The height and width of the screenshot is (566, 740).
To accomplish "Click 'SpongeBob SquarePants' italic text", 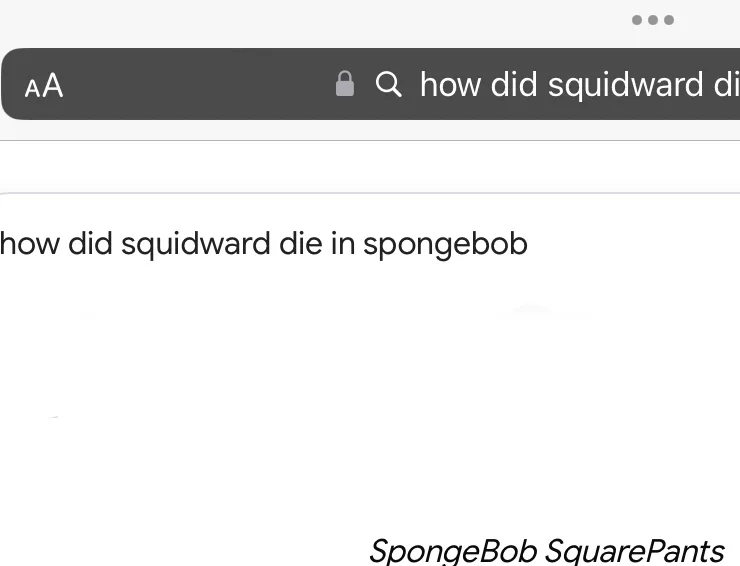I will tap(546, 550).
